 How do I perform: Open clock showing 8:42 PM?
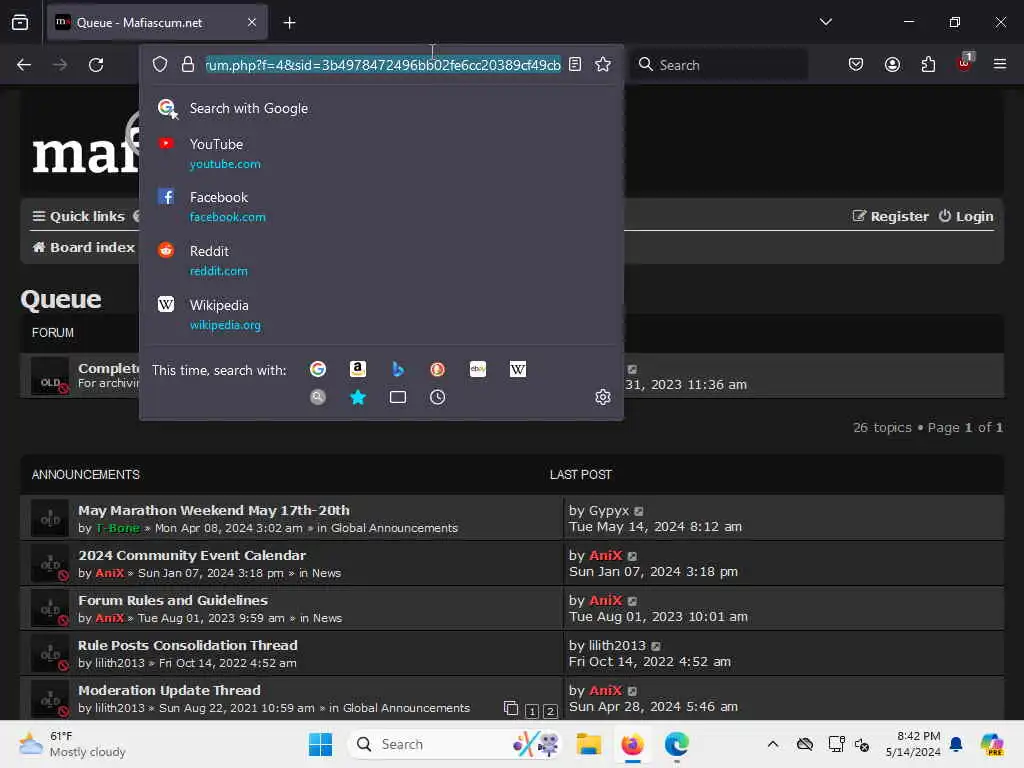tap(913, 744)
